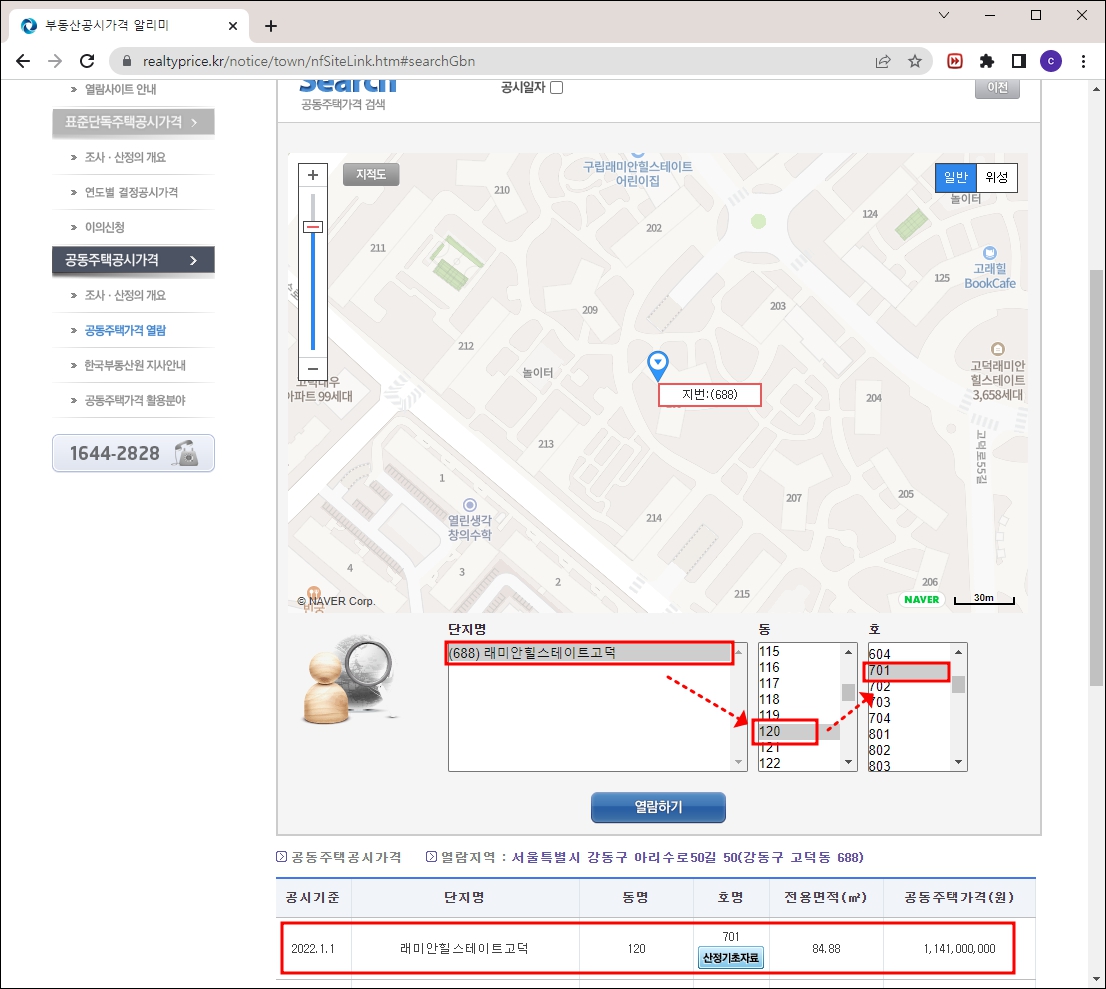Click the blue location pin on map
This screenshot has height=989, width=1106.
(657, 366)
